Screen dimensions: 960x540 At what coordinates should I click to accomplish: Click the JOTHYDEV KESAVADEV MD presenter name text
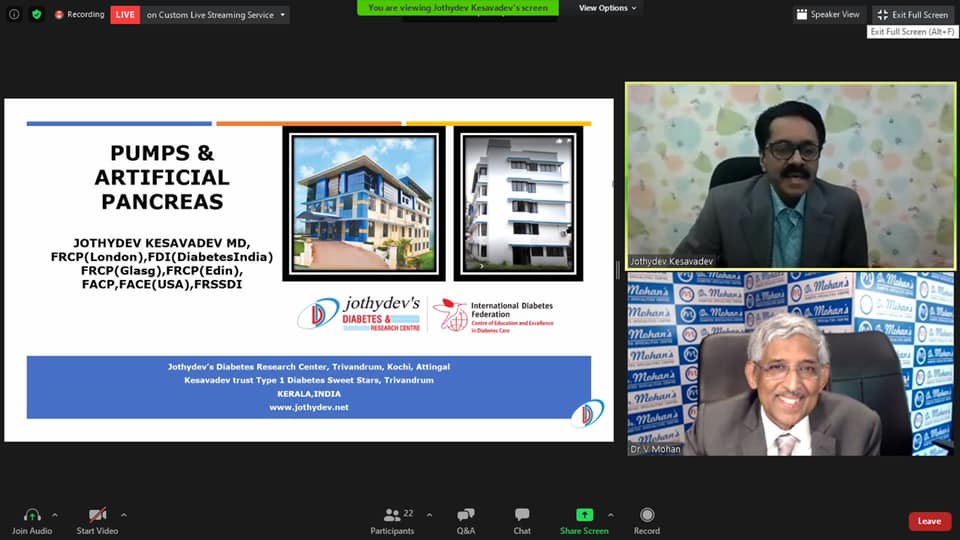[x=162, y=243]
